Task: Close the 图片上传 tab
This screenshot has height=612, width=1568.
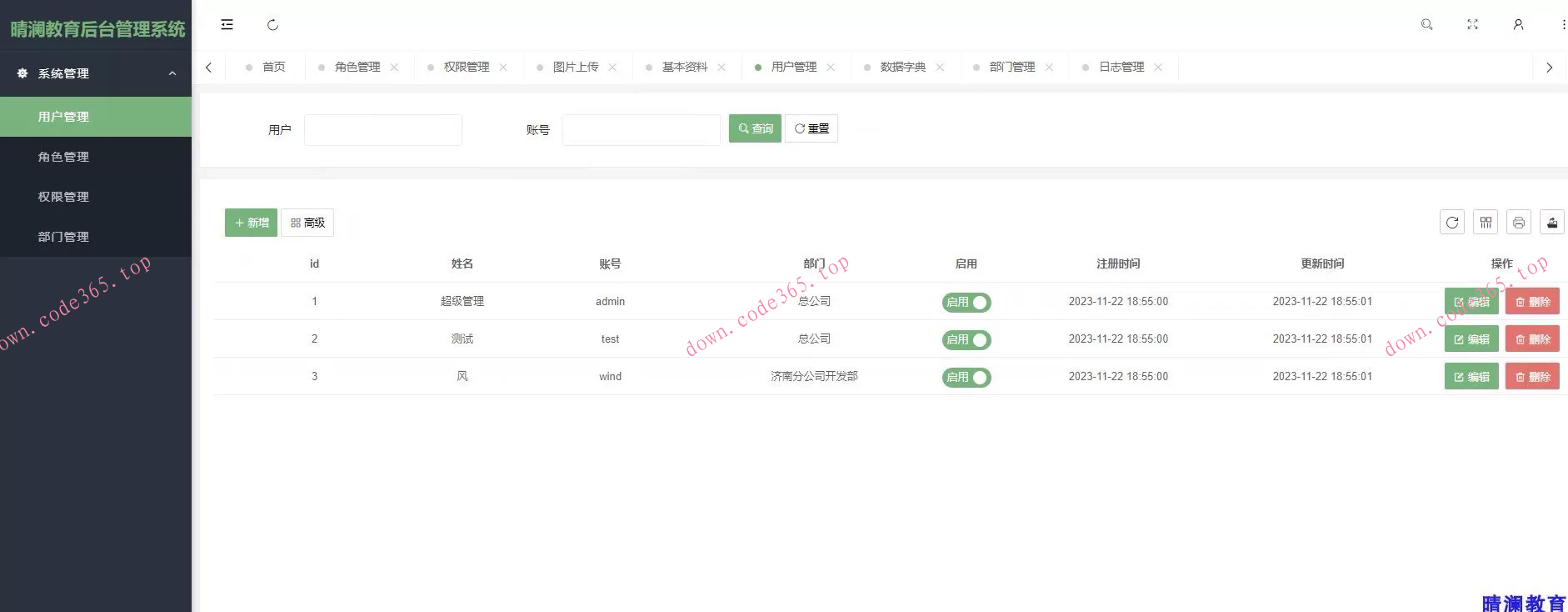Action: tap(612, 68)
